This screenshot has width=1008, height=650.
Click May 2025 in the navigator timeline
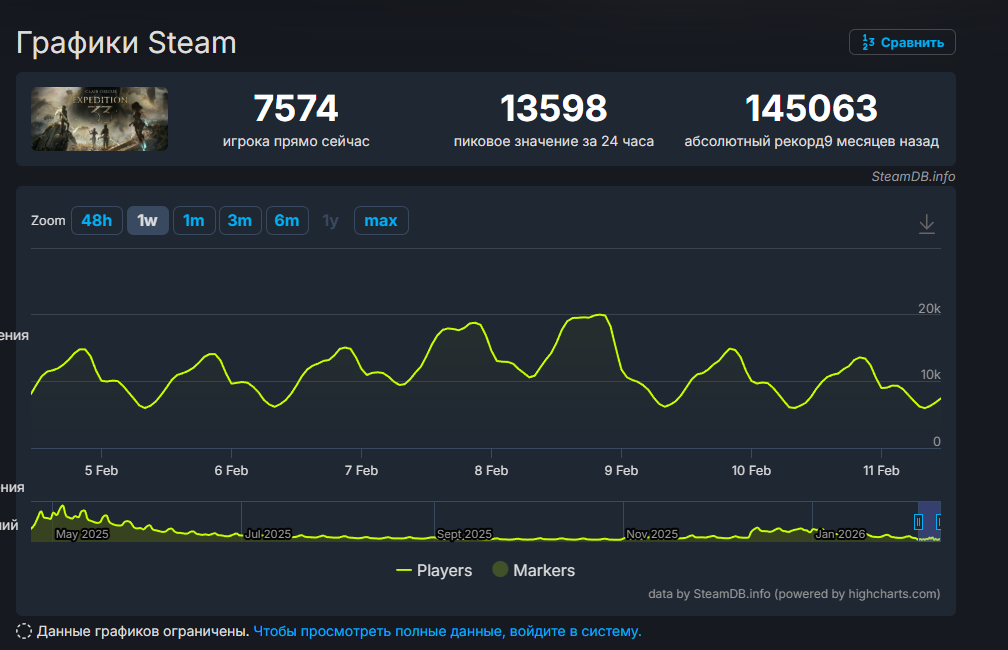coord(82,534)
